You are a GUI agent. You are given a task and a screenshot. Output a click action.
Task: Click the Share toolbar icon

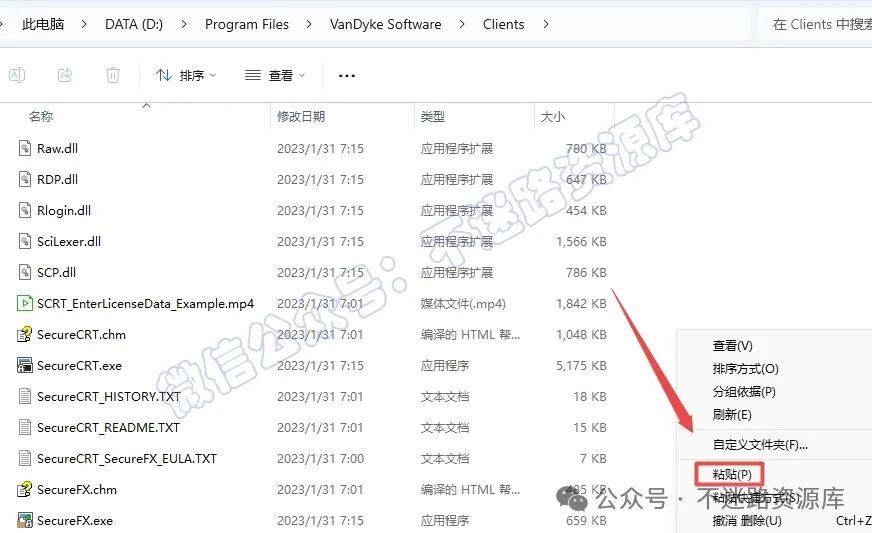(65, 75)
